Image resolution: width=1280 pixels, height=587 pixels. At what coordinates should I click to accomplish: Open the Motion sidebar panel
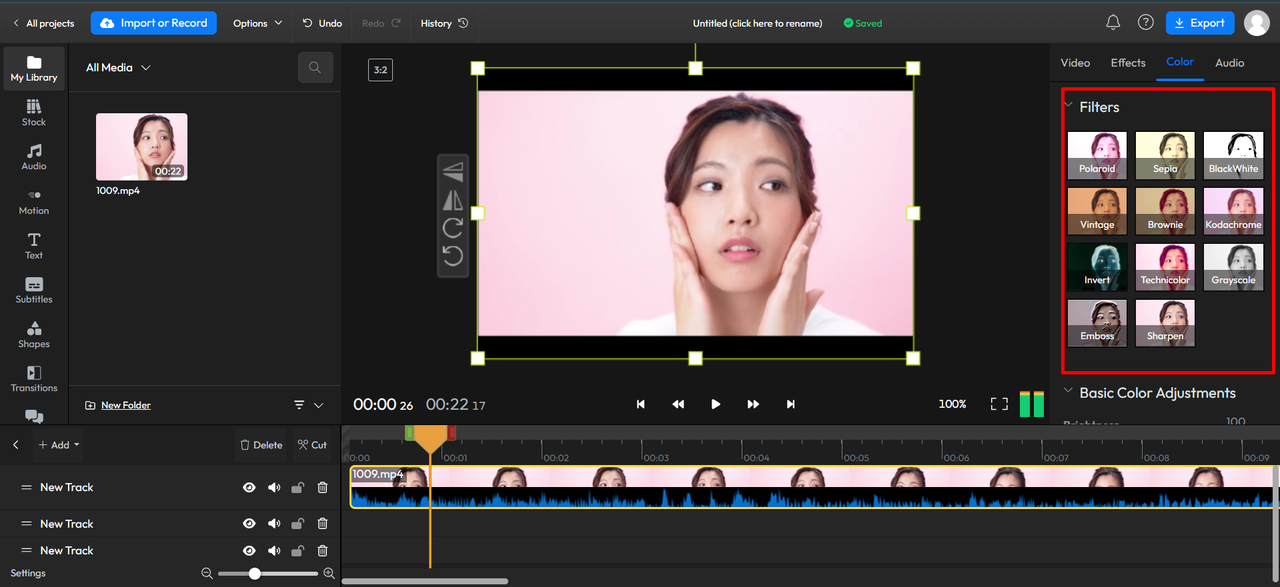[x=34, y=202]
